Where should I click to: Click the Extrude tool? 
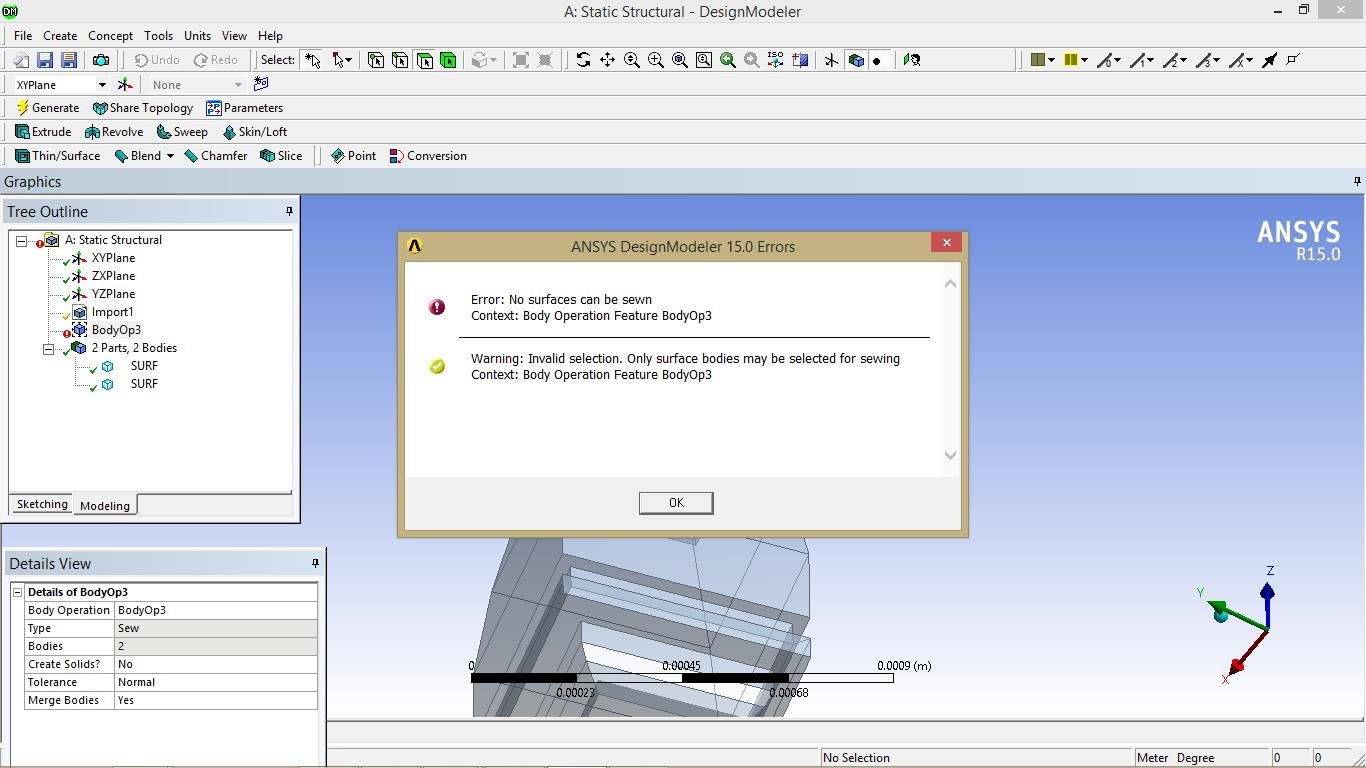tap(43, 132)
